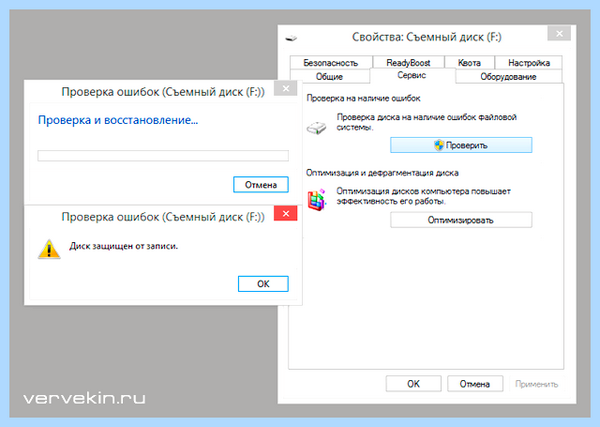The image size is (600, 427).
Task: Close the Проверка и восстановление dialog
Action: coord(286,88)
